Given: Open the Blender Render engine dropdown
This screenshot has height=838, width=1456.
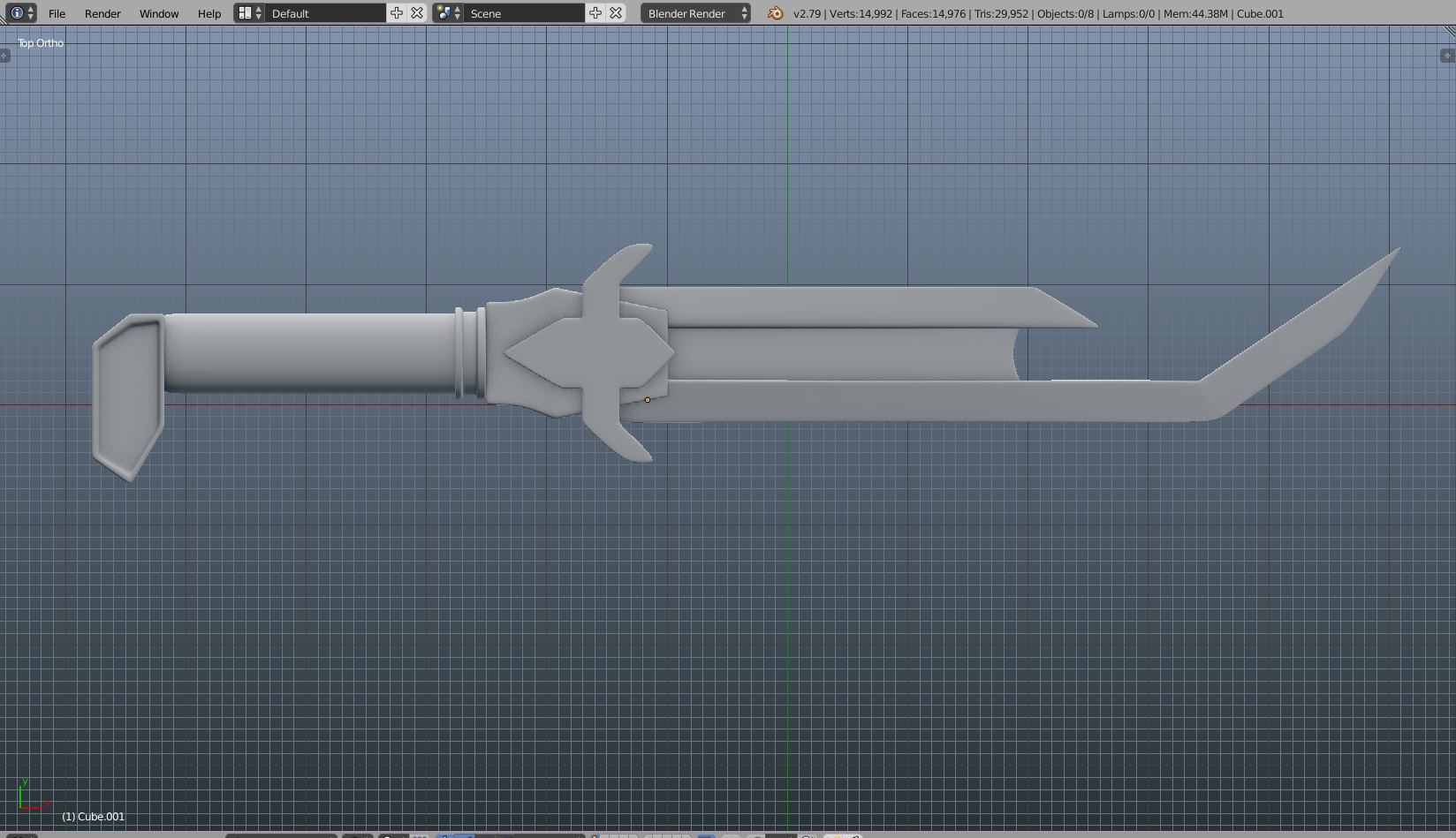Looking at the screenshot, I should 695,13.
